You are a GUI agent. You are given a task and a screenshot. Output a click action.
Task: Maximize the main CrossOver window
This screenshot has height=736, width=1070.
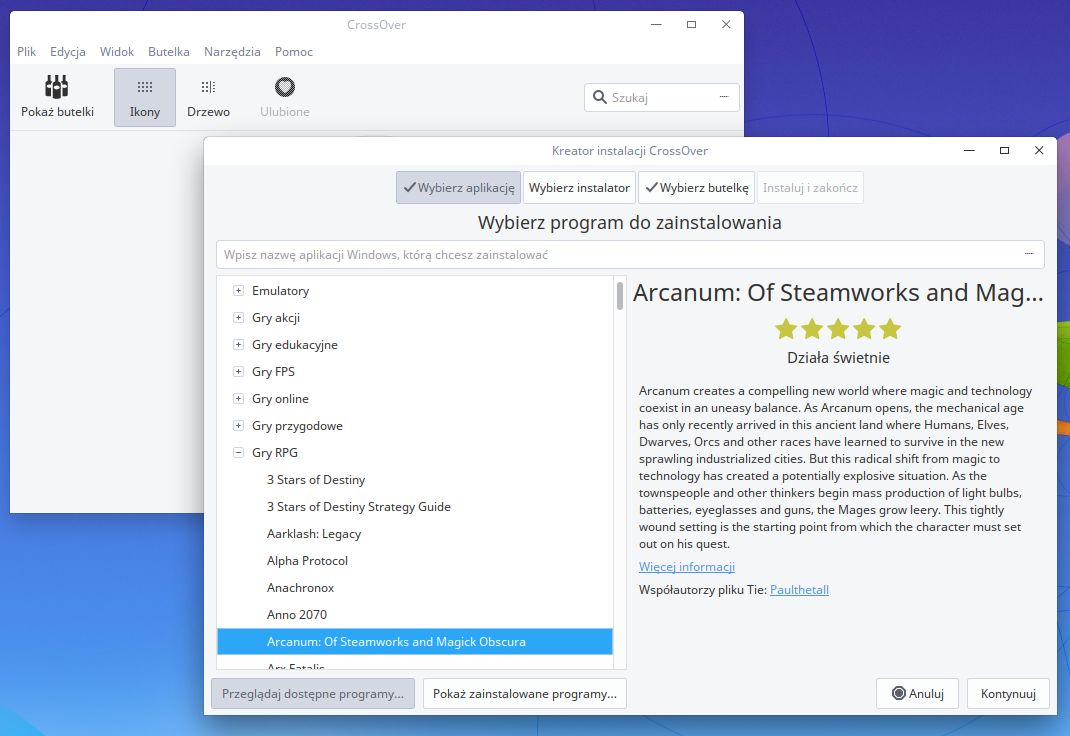691,25
